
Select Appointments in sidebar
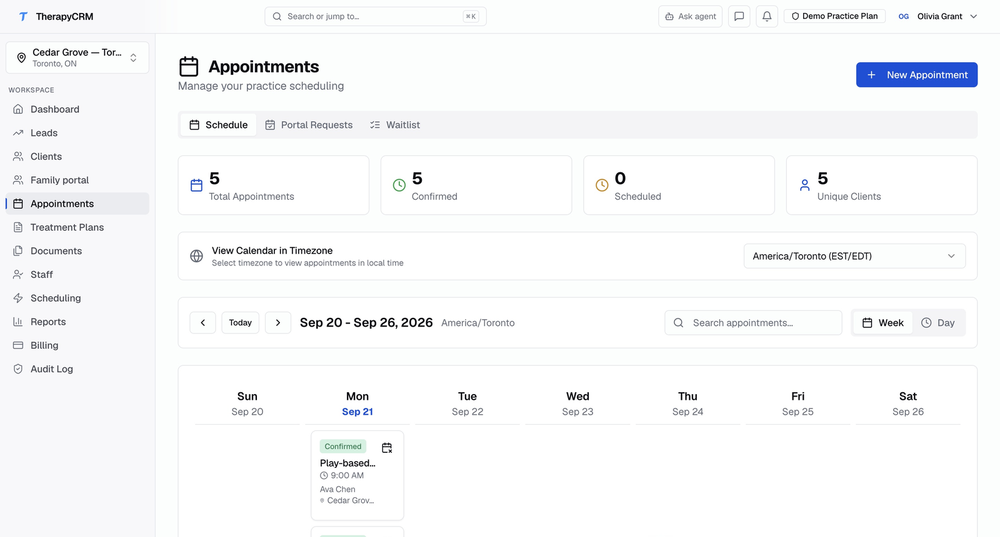[x=77, y=203]
